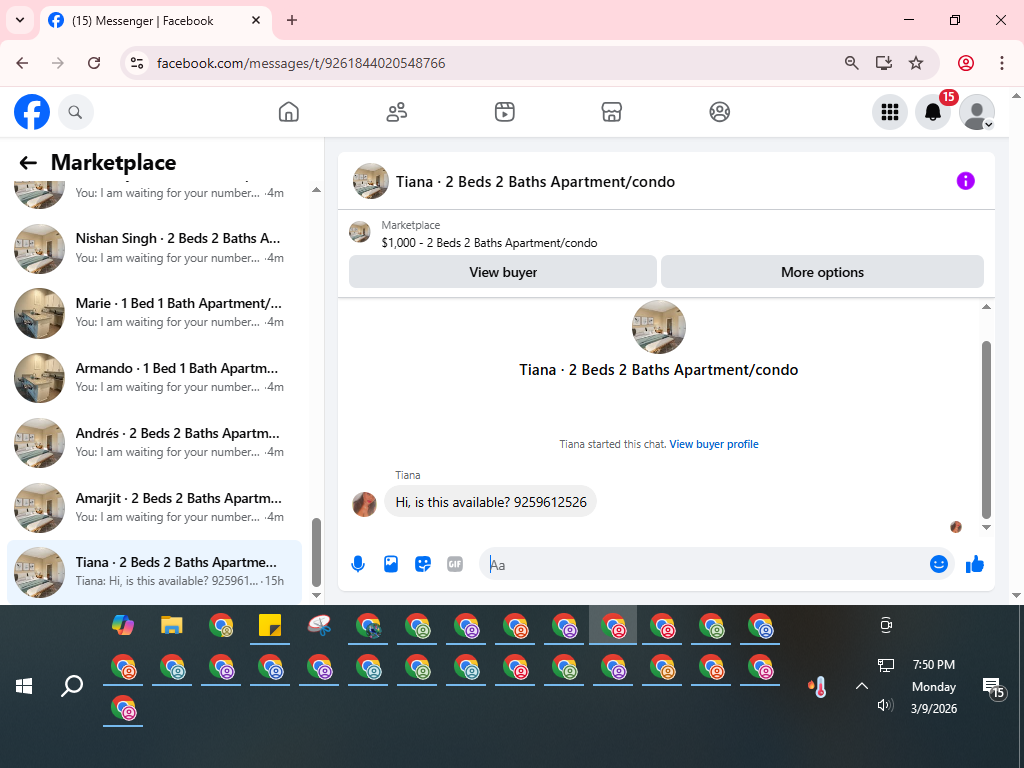View site information icon in address bar
The image size is (1024, 768).
(137, 63)
